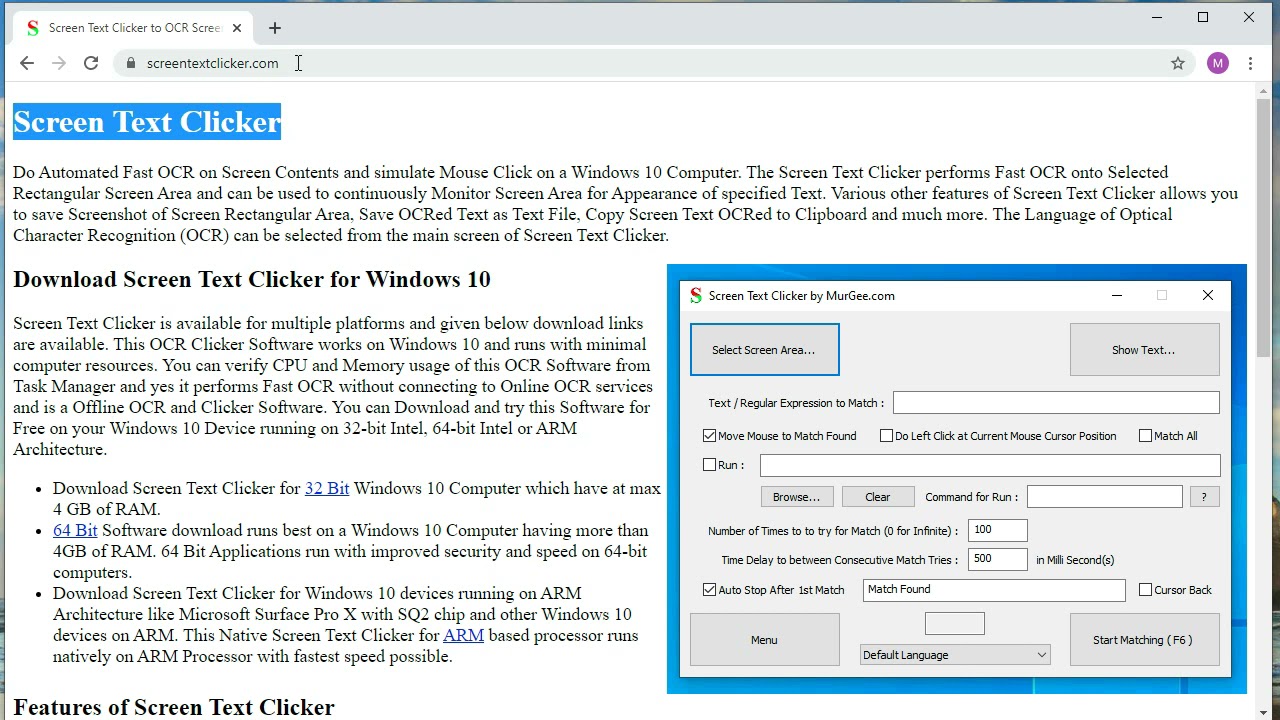1280x720 pixels.
Task: Follow the 32 Bit download link
Action: [x=327, y=488]
